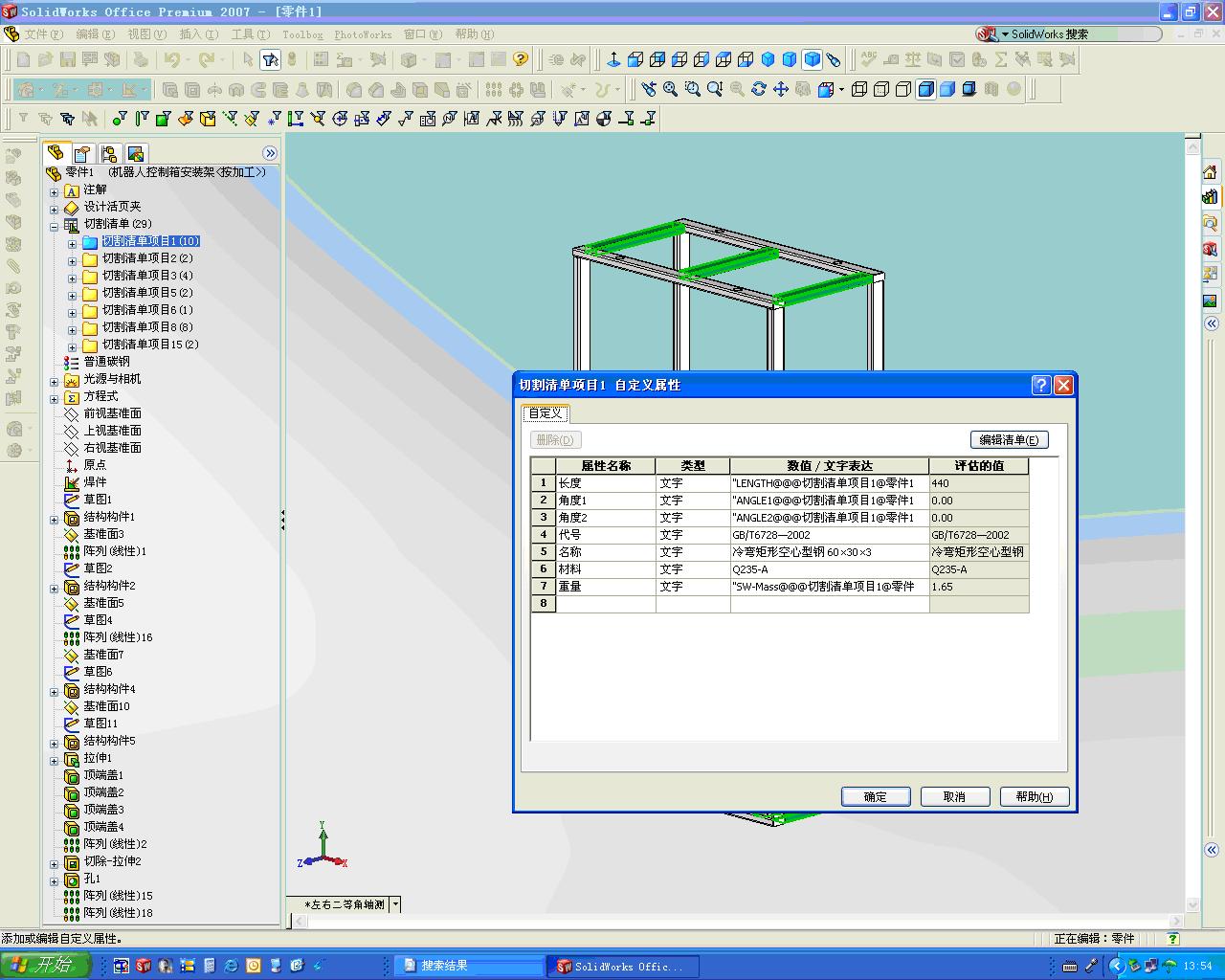Screen dimensions: 1225x980
Task: Click Clear All Filters icon
Action: coord(45,119)
